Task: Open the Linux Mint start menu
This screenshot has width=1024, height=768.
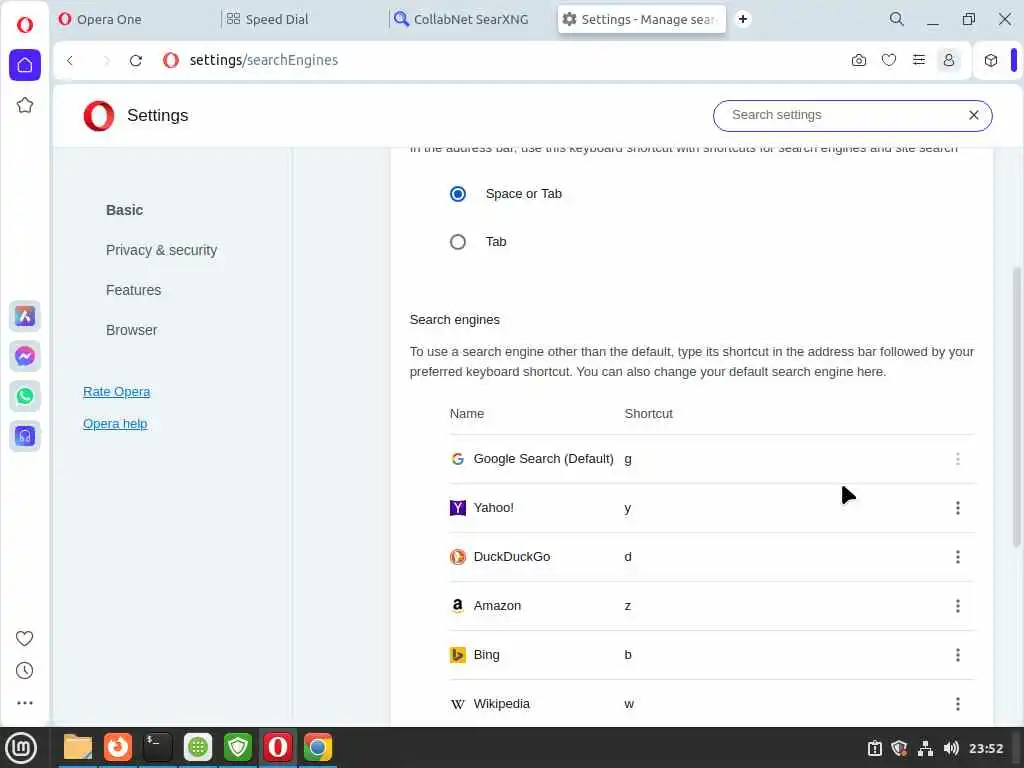Action: tap(21, 747)
